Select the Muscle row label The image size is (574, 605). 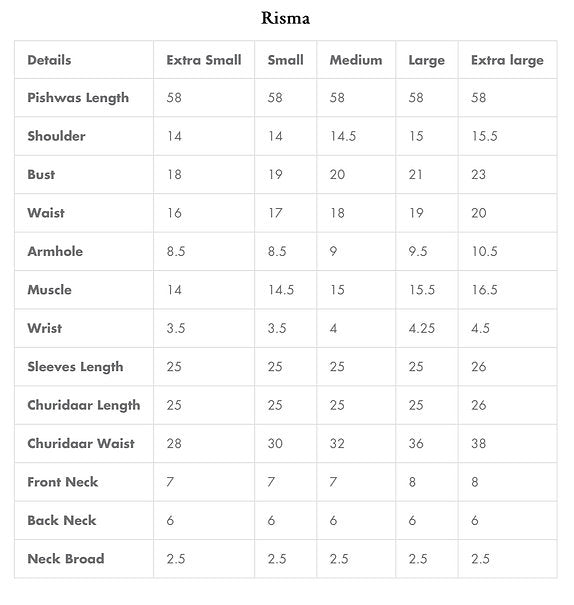[x=50, y=290]
